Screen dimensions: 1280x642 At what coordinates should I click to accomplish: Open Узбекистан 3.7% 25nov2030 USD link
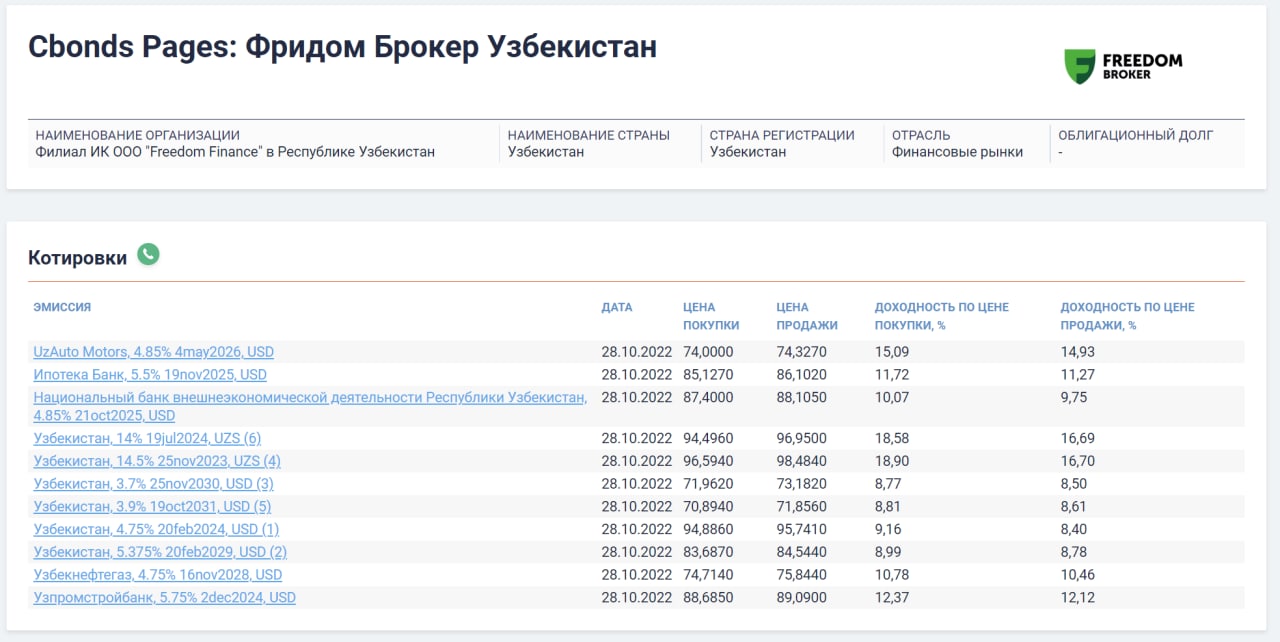(154, 484)
